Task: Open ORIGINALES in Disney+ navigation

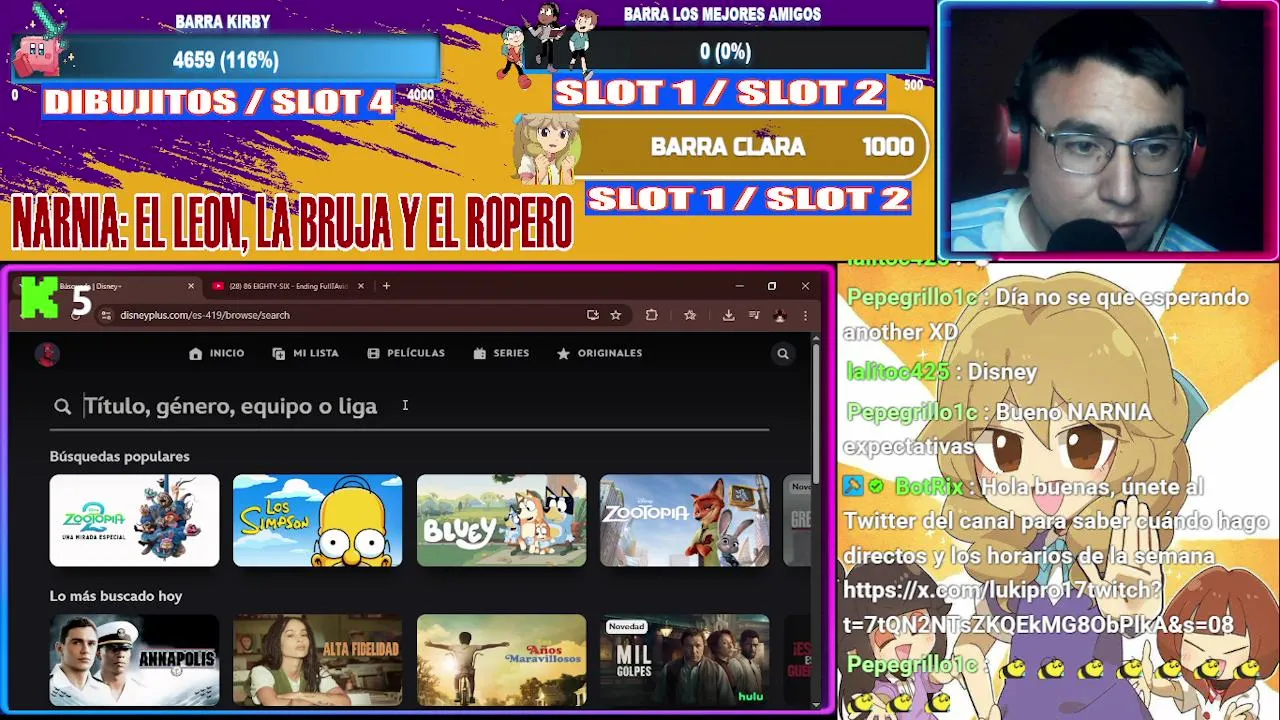Action: pos(599,353)
